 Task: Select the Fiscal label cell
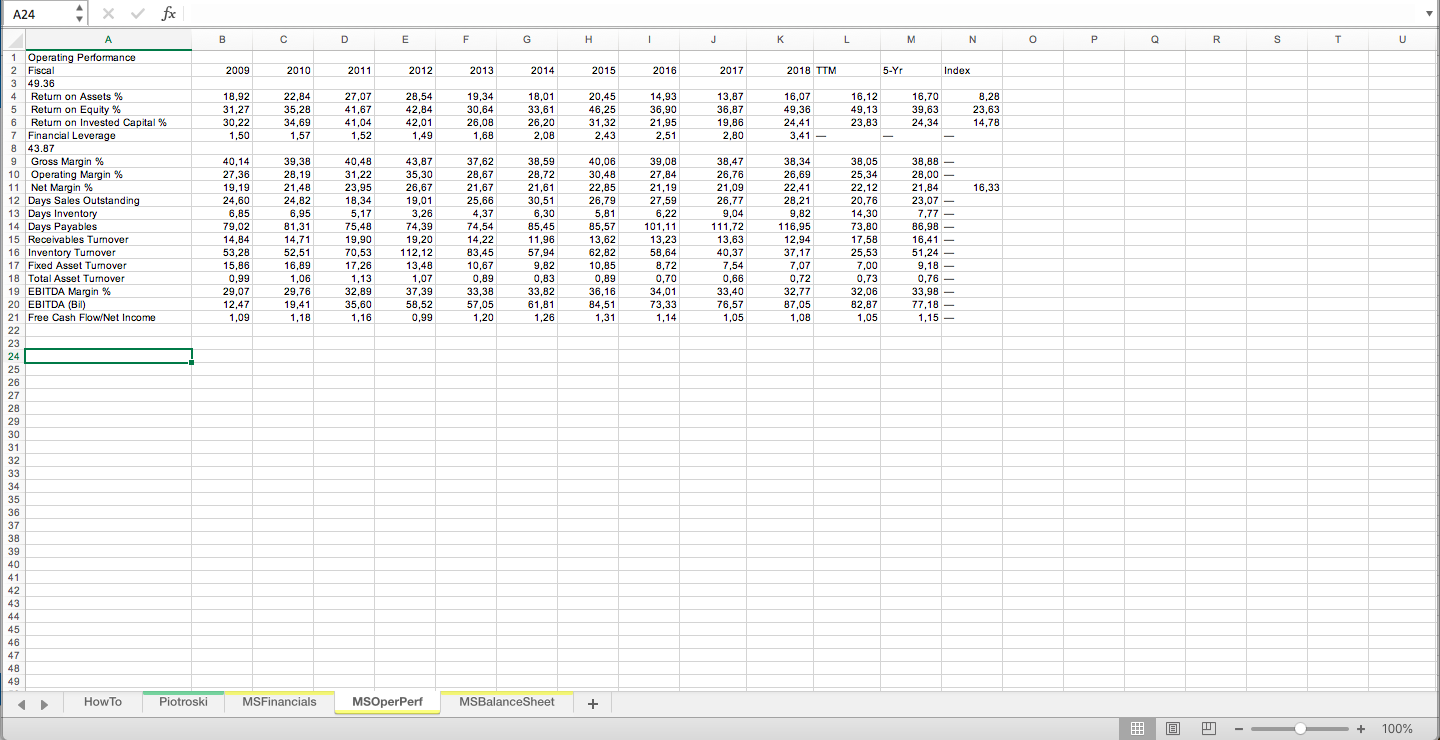pyautogui.click(x=108, y=71)
